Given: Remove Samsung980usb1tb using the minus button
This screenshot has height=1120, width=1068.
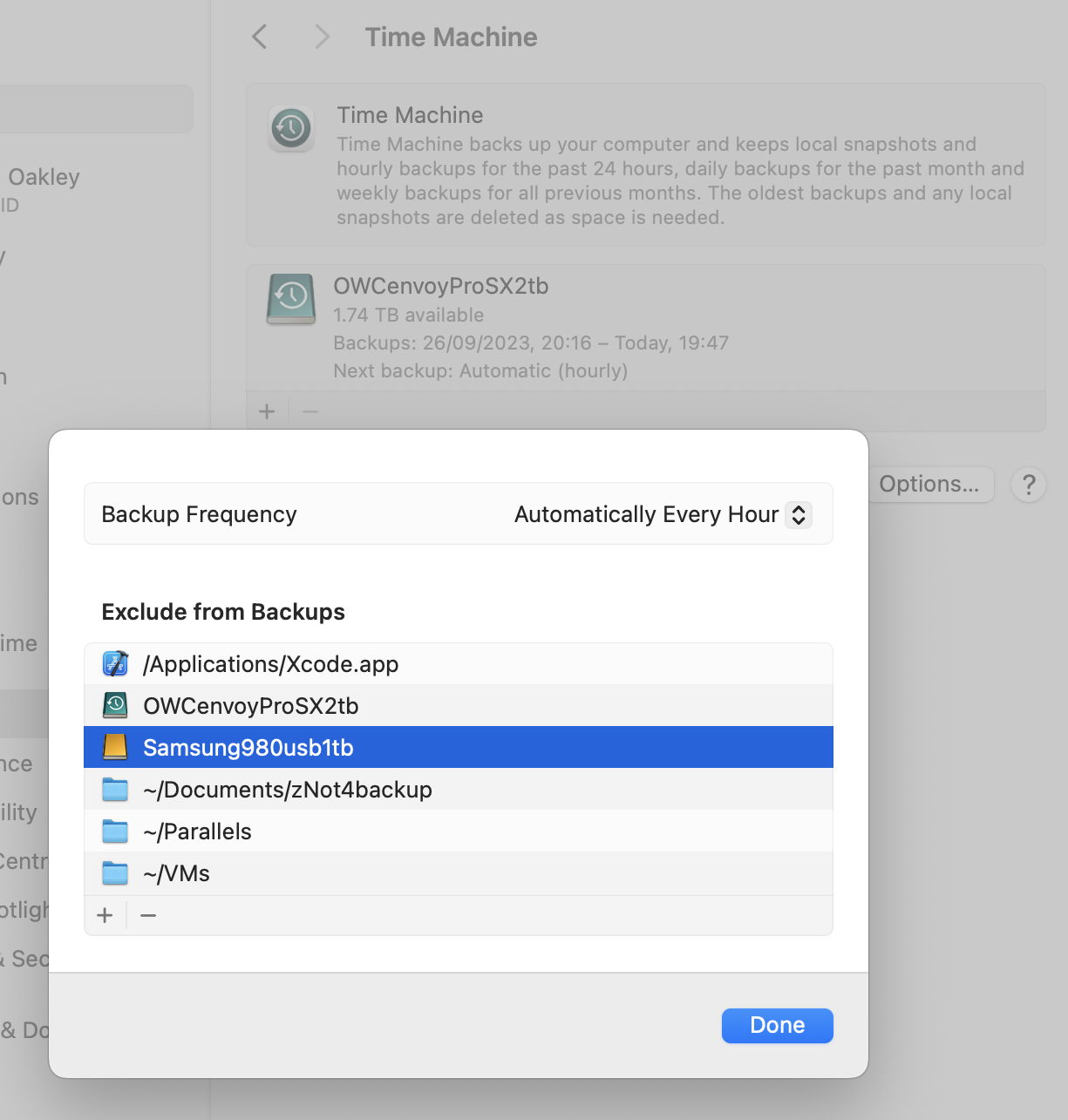Looking at the screenshot, I should click(148, 915).
